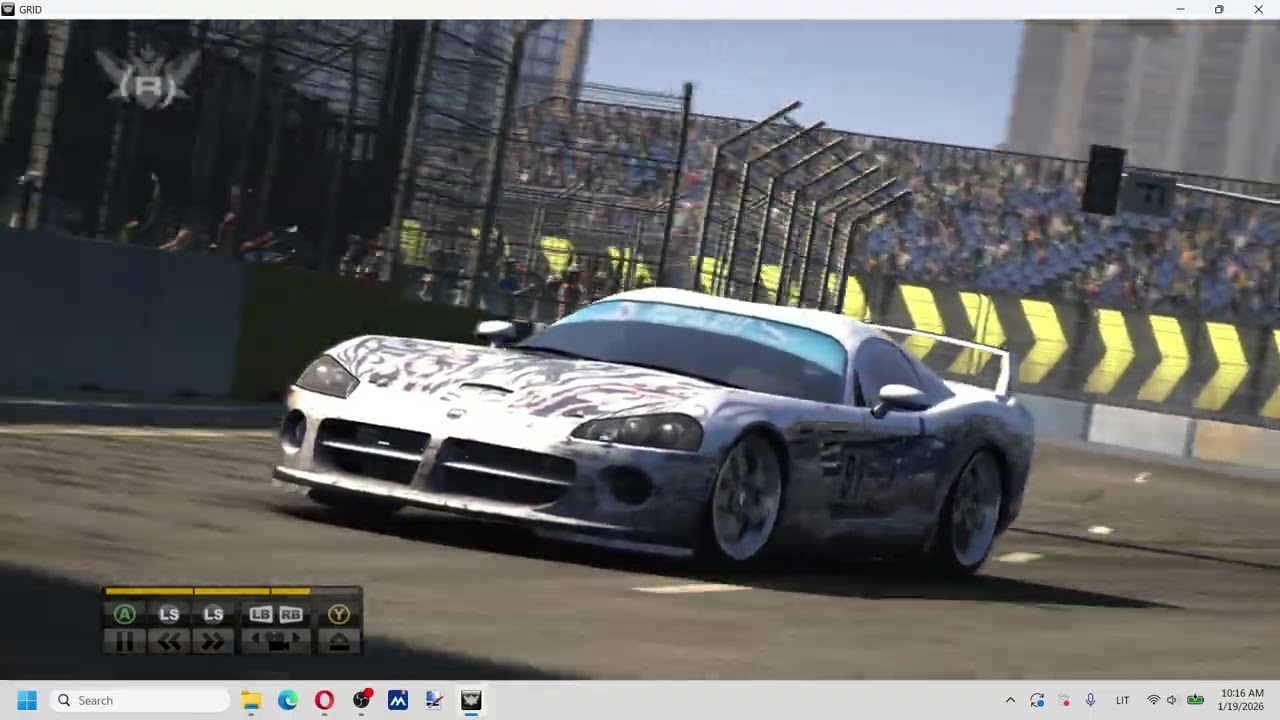Click the battery status tray icon
1280x720 pixels.
tap(1195, 700)
